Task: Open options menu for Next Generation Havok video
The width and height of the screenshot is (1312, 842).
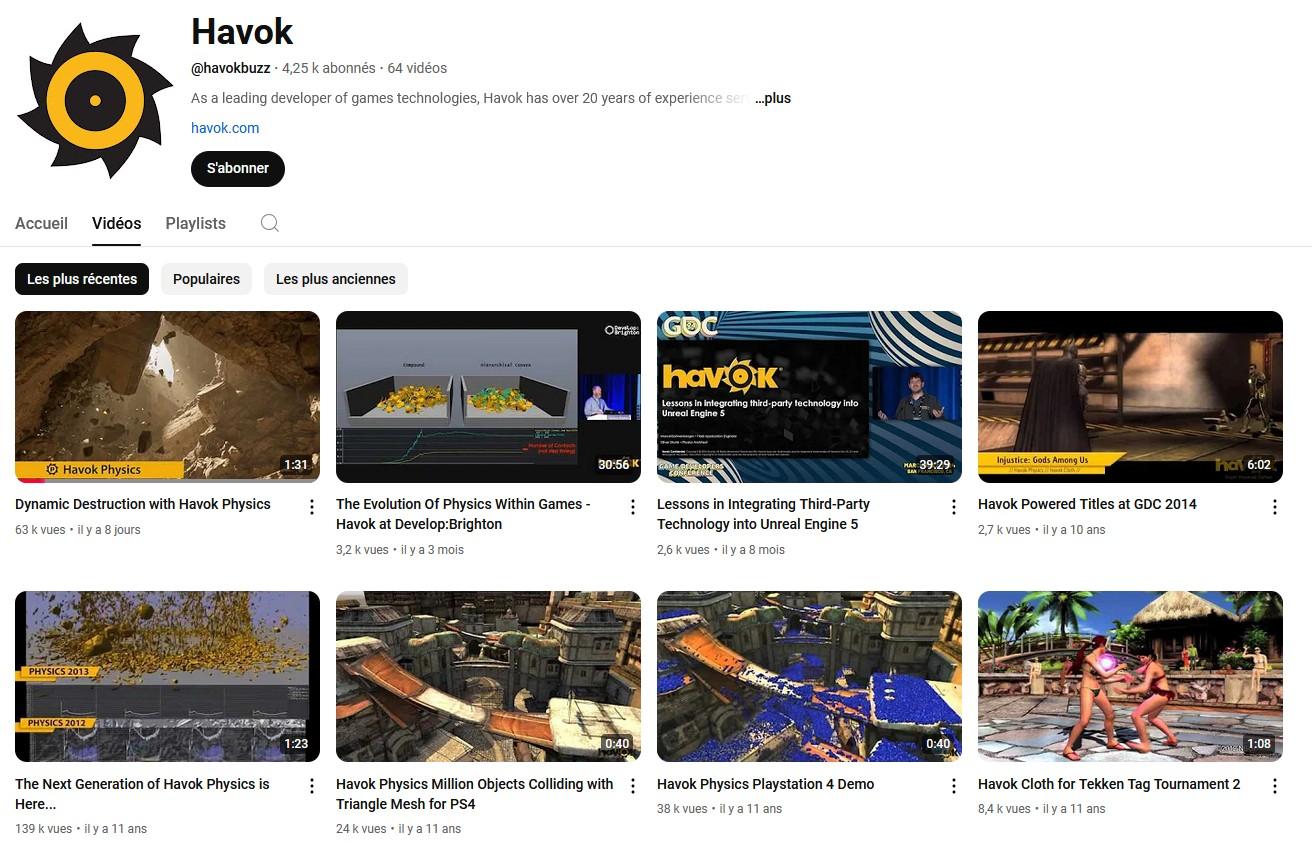Action: [x=312, y=787]
